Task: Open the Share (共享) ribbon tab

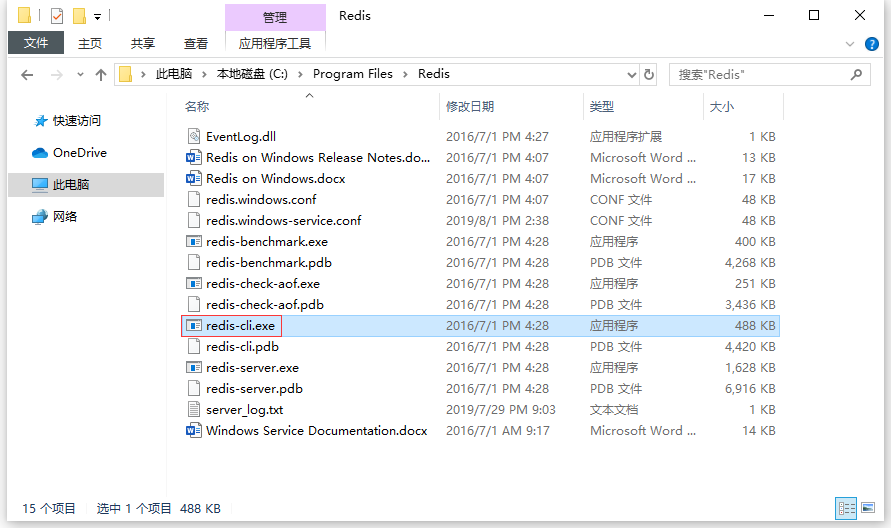Action: (143, 43)
